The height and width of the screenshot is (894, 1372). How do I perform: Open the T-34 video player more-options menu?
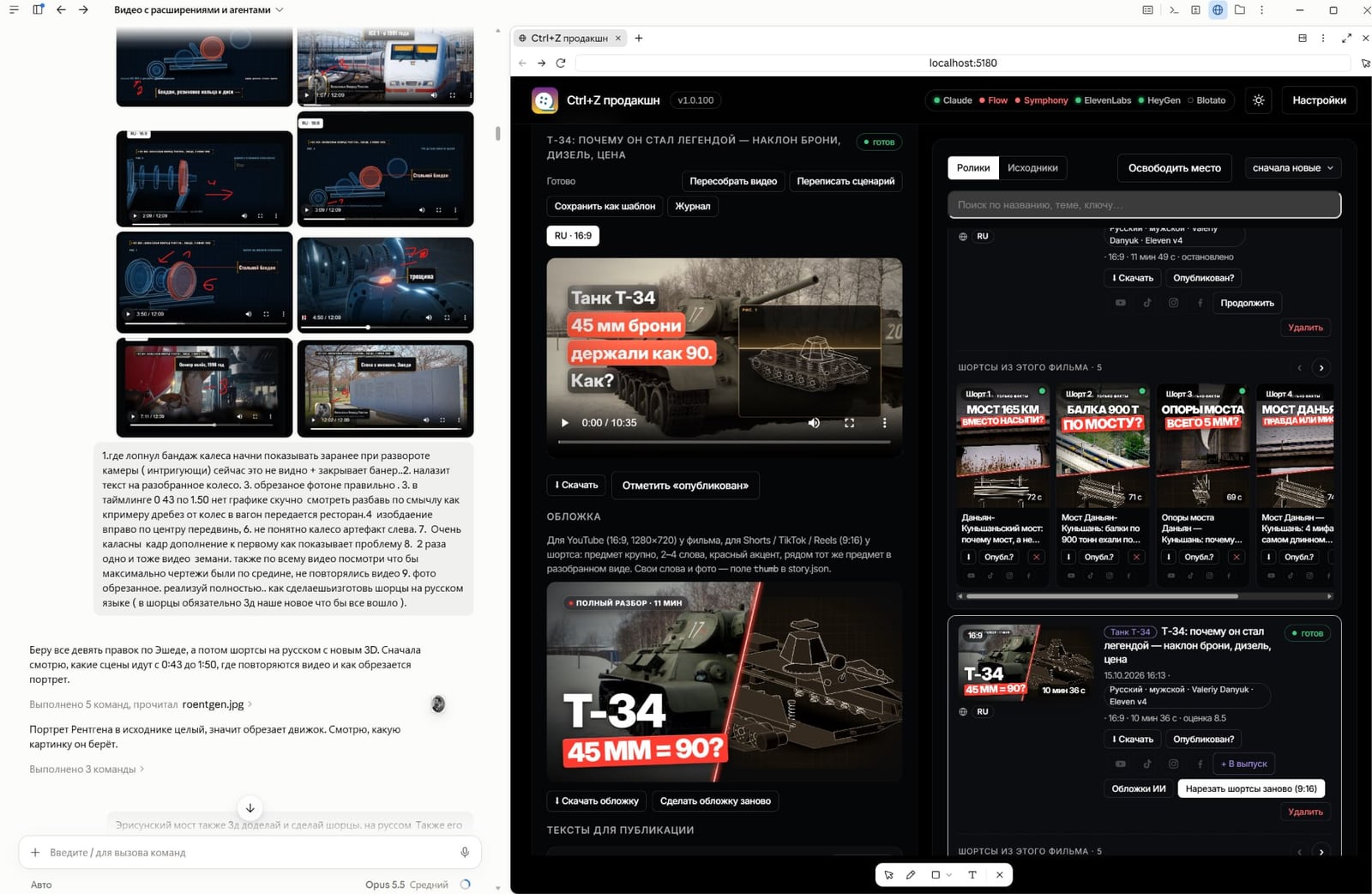(x=885, y=423)
